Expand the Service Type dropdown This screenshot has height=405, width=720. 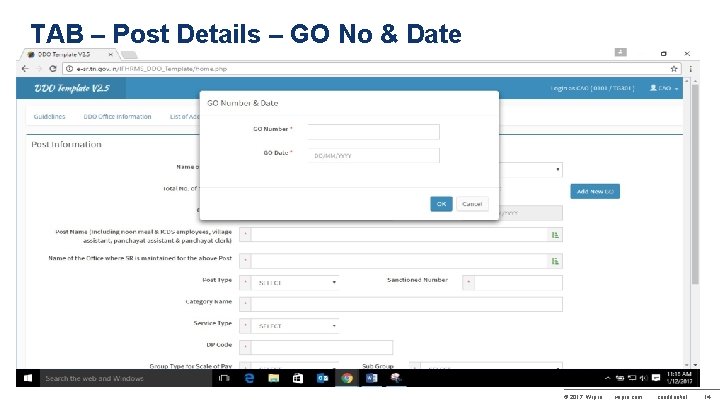point(295,326)
